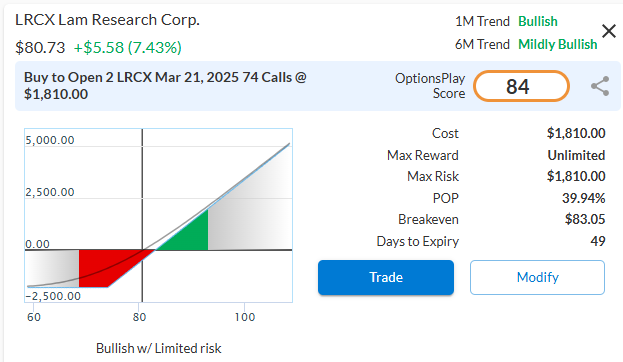Click the Buy to Open strategy description
623x362 pixels.
pyautogui.click(x=165, y=85)
